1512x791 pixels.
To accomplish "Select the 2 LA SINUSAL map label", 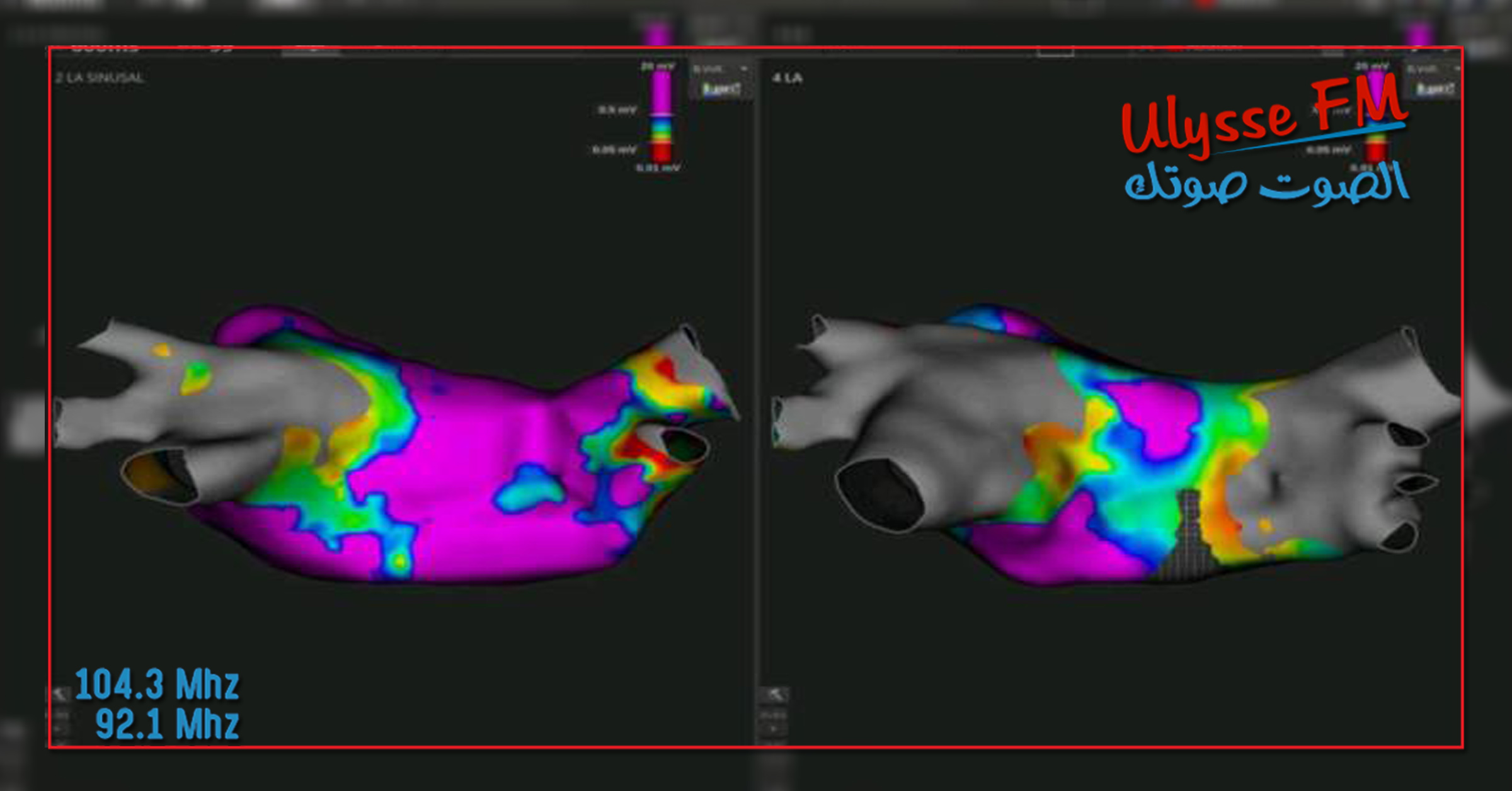I will pyautogui.click(x=100, y=78).
